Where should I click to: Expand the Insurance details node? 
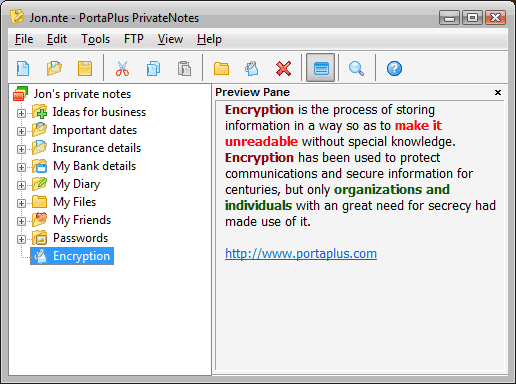tap(21, 149)
